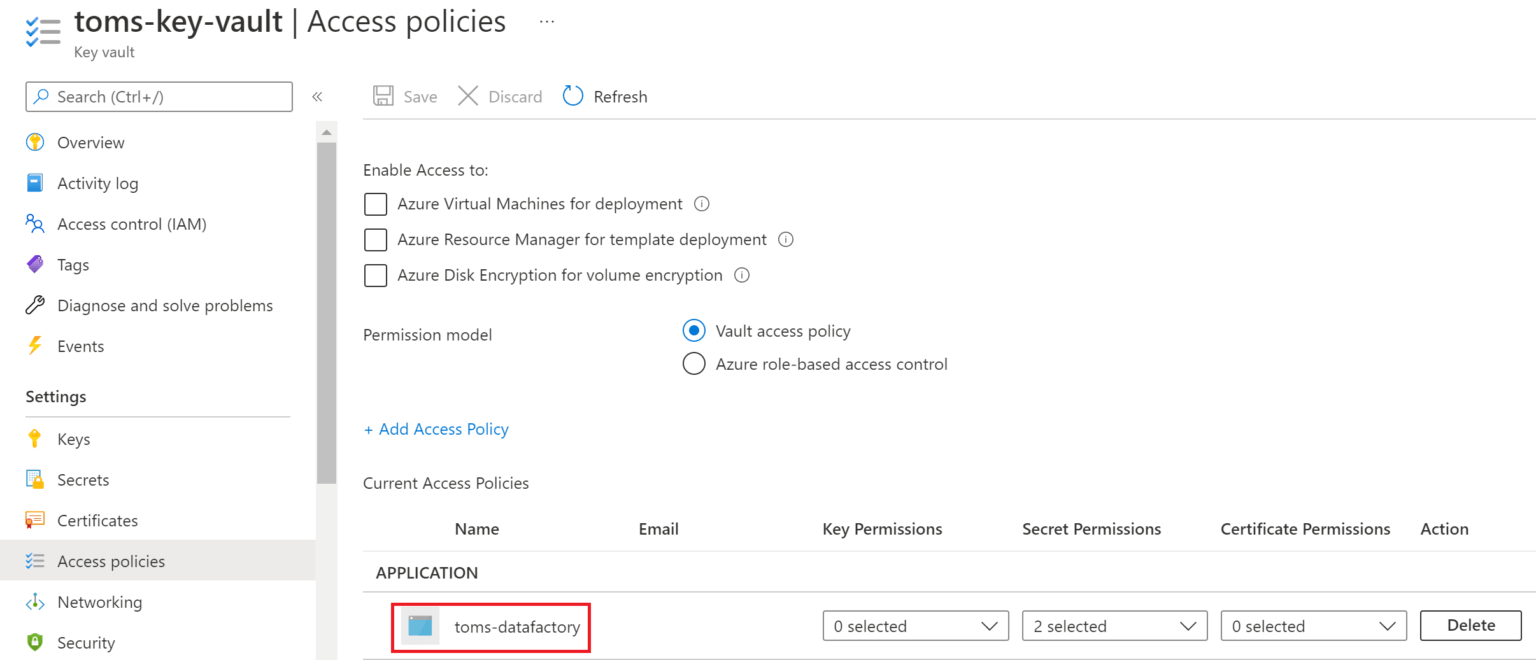1536x660 pixels.
Task: Select the Security shield icon
Action: (x=37, y=642)
